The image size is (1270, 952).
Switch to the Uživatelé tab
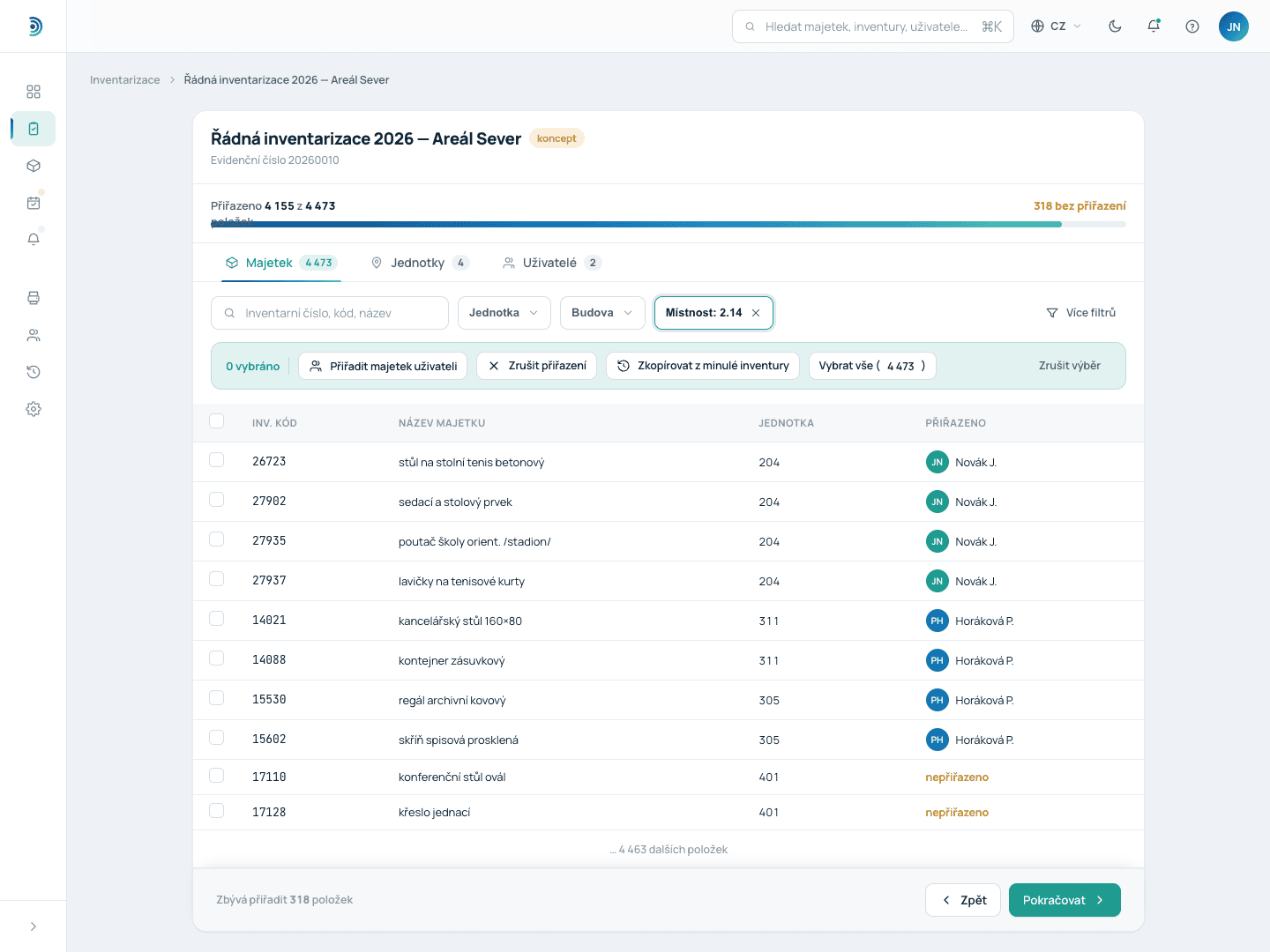[551, 263]
